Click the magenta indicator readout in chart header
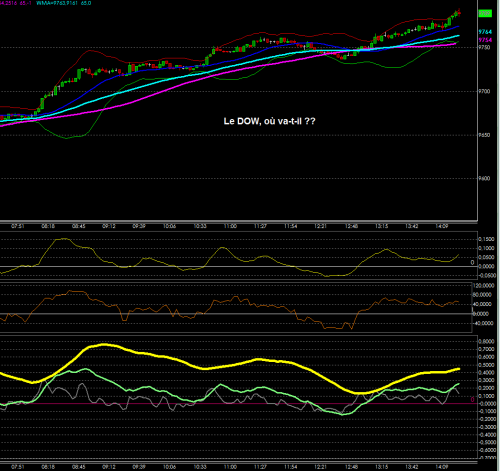Viewport: 500px width, 471px height. (15, 3)
